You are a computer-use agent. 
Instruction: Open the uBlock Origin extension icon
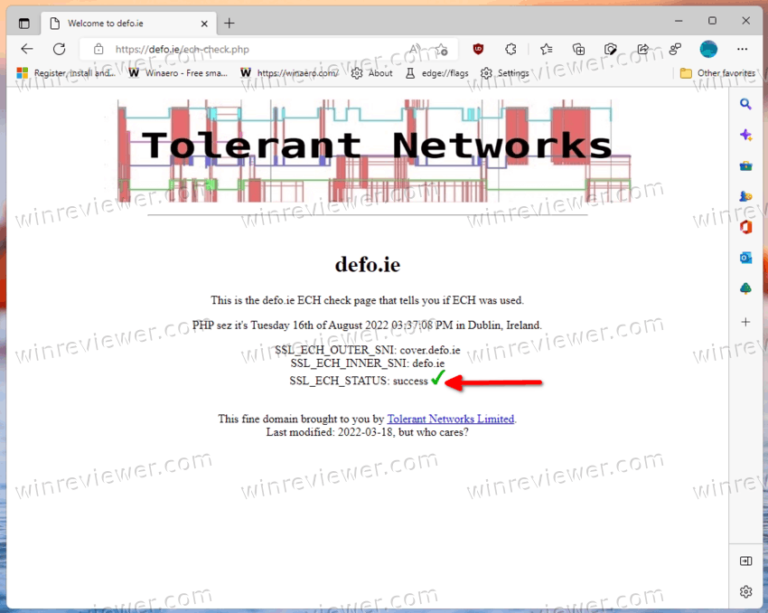coord(478,48)
